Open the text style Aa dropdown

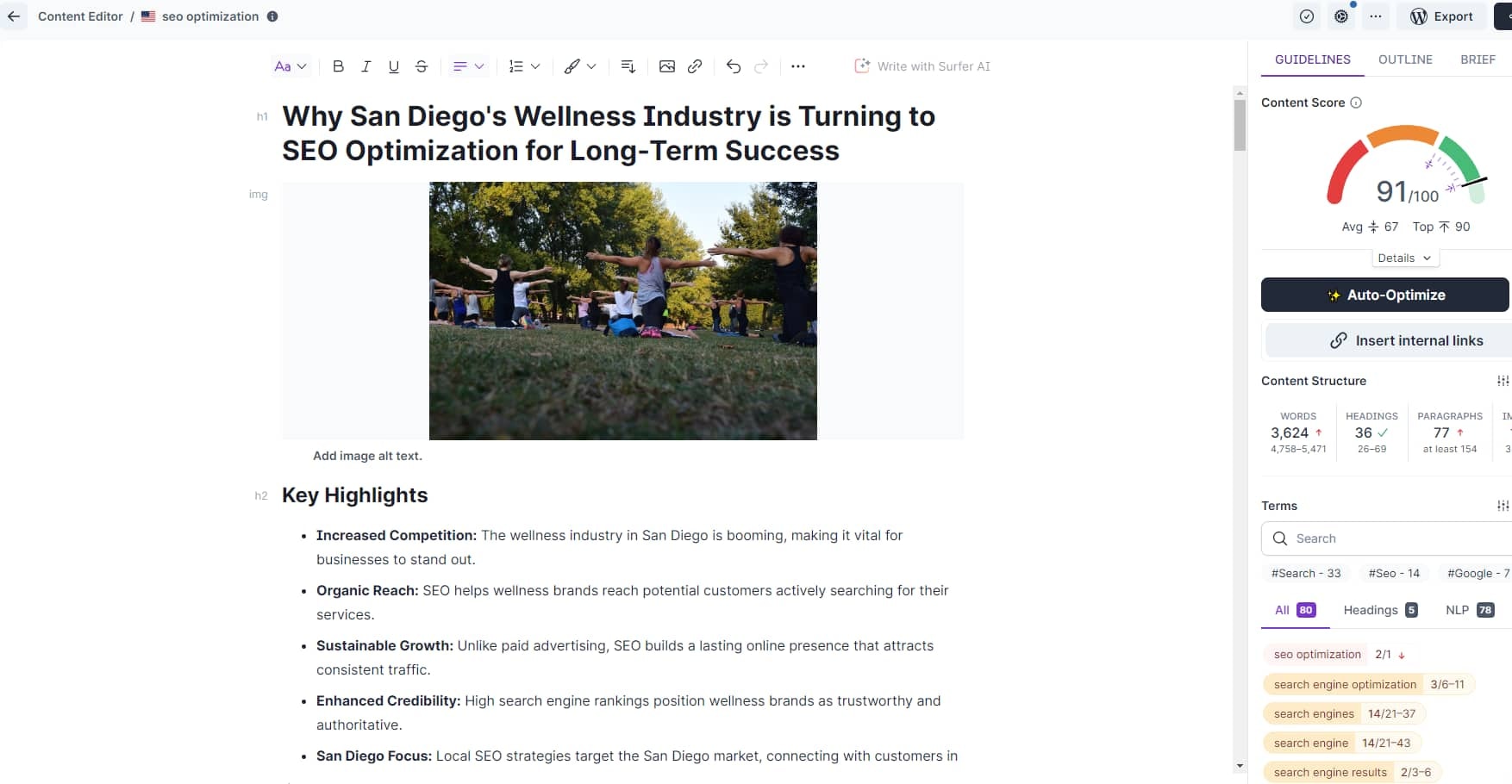pyautogui.click(x=291, y=66)
